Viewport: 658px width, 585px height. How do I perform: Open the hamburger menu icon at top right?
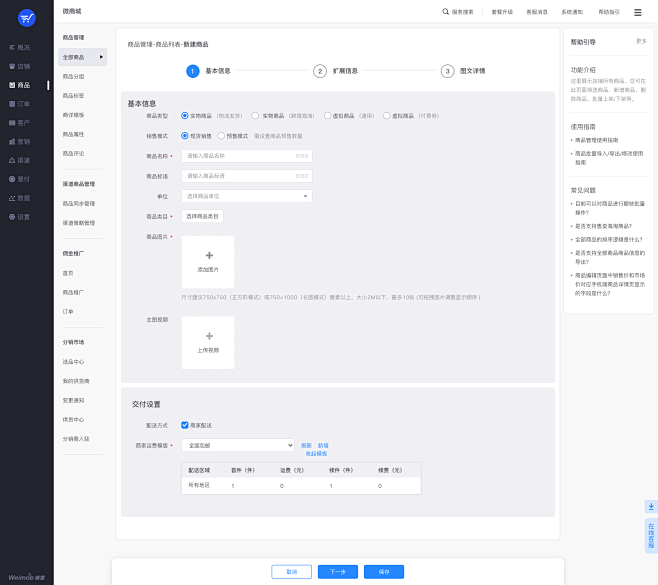tap(638, 12)
